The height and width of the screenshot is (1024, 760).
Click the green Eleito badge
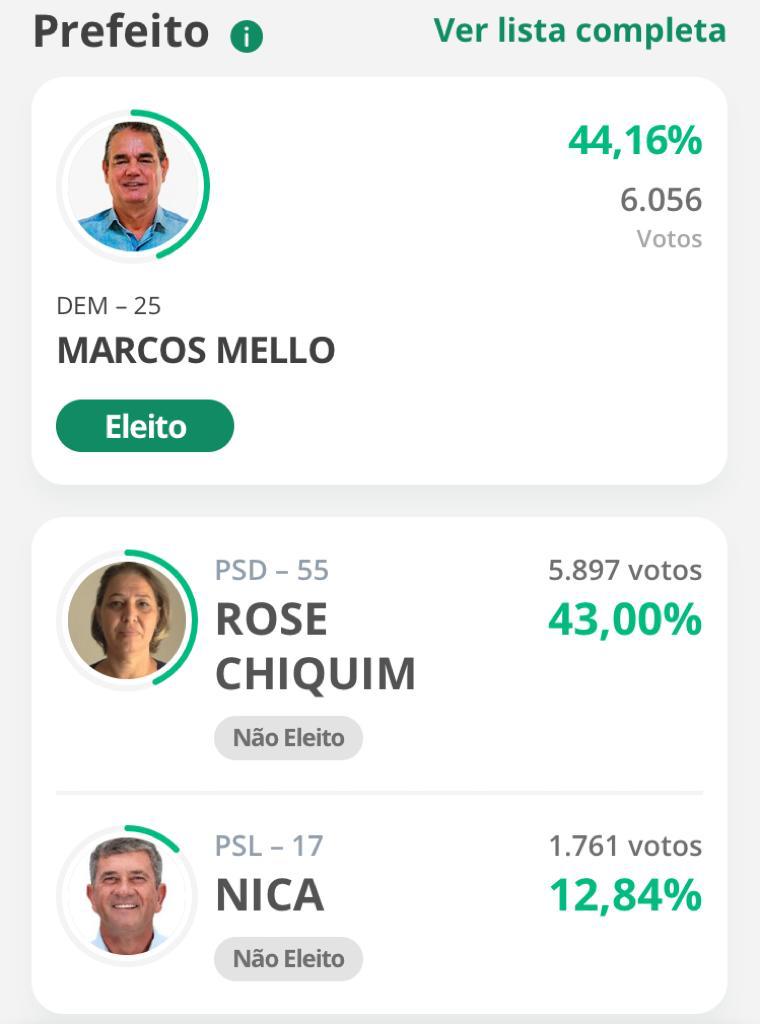(x=145, y=426)
